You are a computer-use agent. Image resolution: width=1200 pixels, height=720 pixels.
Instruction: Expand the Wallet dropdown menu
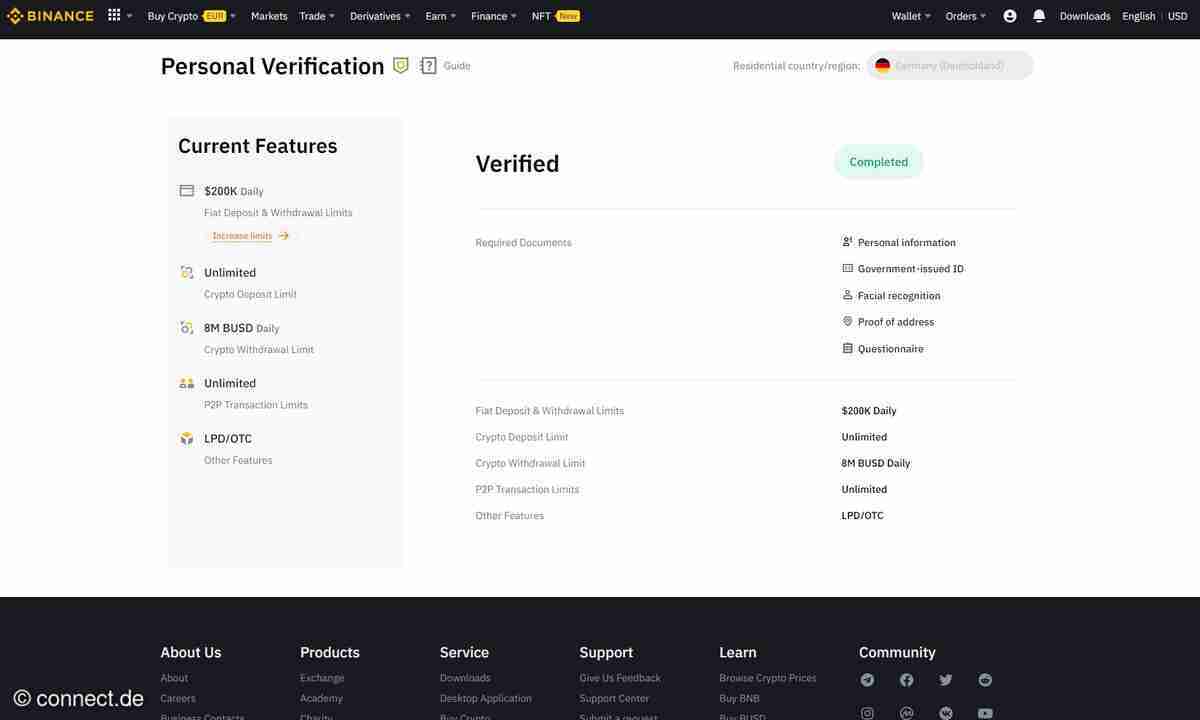tap(910, 16)
